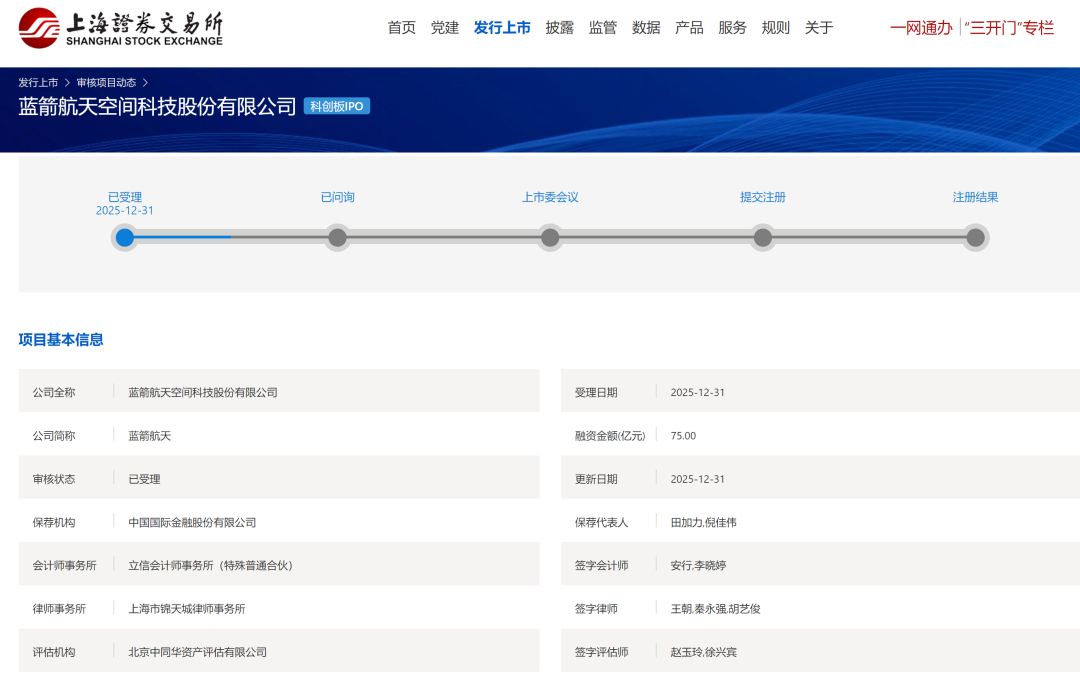
Task: Click the 一网通办 link
Action: (920, 27)
